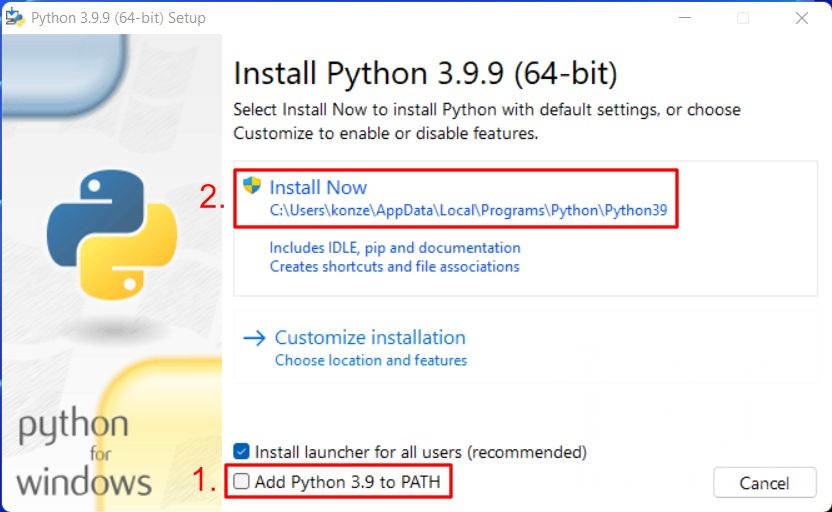832x512 pixels.
Task: Enable the Add Python 3.9 to PATH checkbox
Action: click(242, 482)
